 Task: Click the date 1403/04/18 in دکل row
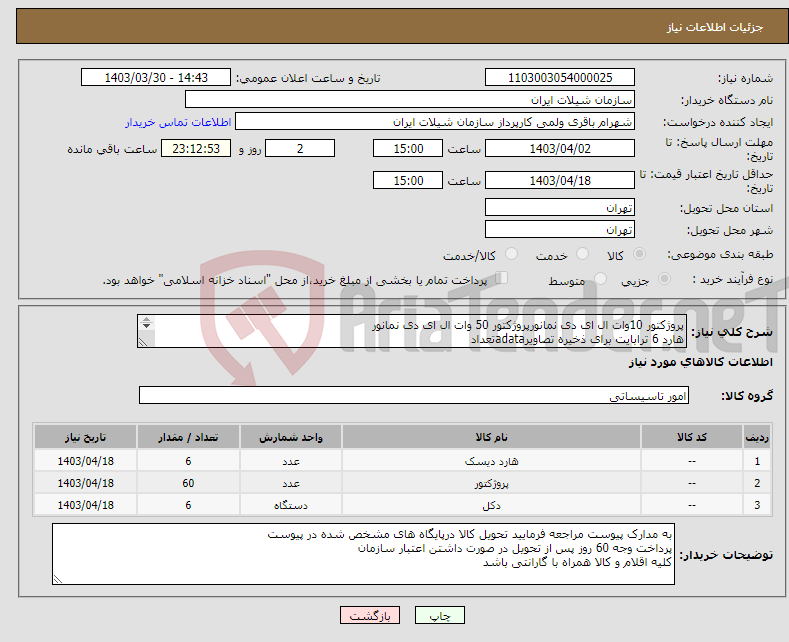[x=86, y=505]
